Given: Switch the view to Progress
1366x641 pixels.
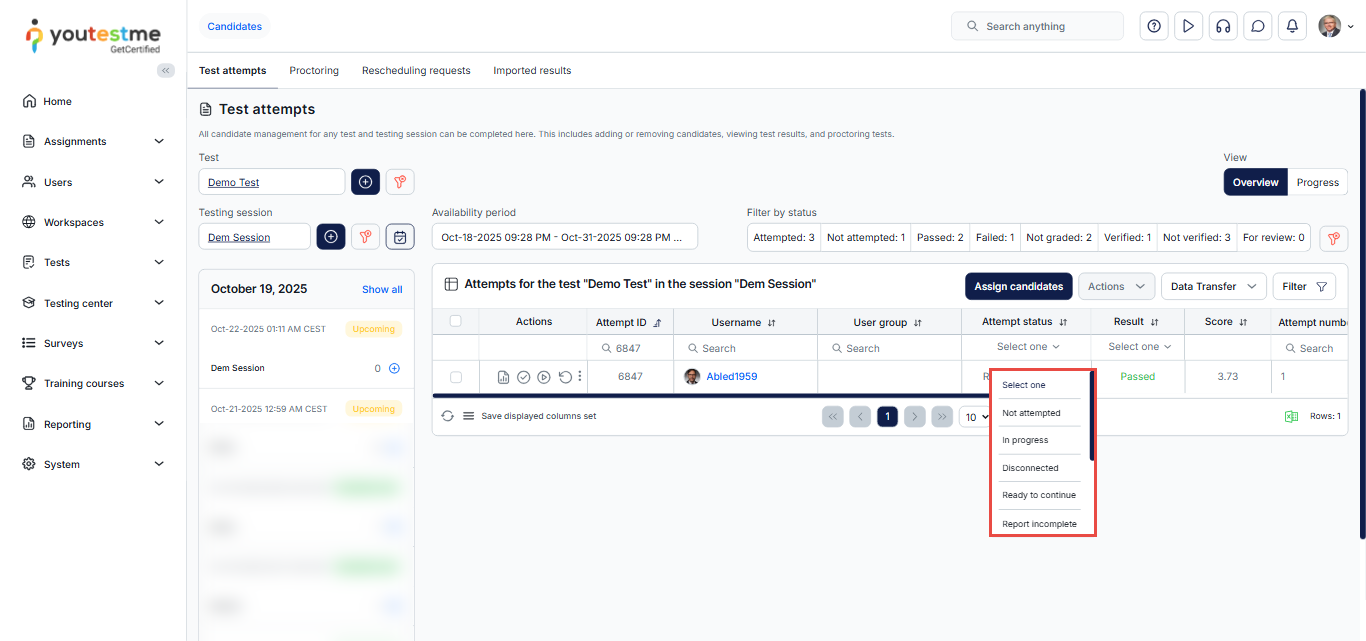Looking at the screenshot, I should coord(1317,182).
